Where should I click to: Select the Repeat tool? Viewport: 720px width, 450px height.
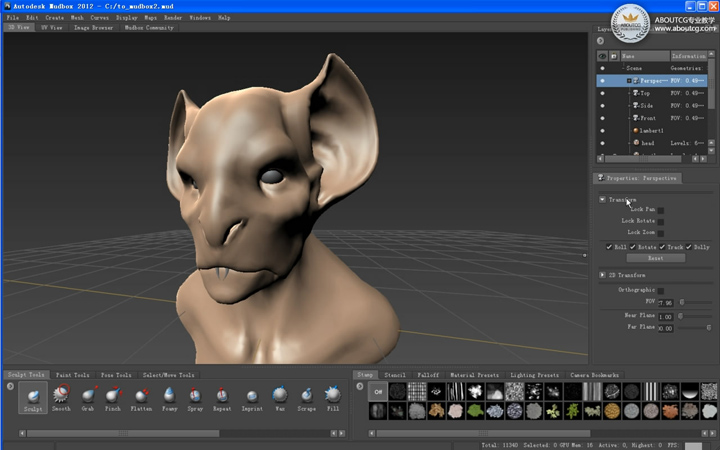pos(222,398)
